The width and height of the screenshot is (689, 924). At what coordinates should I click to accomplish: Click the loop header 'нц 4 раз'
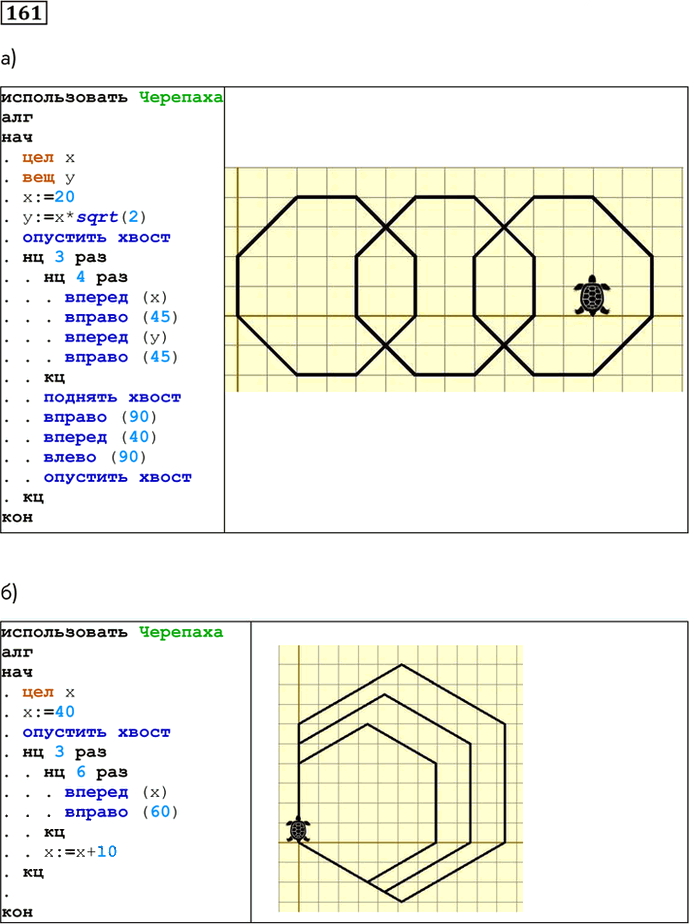click(x=85, y=277)
